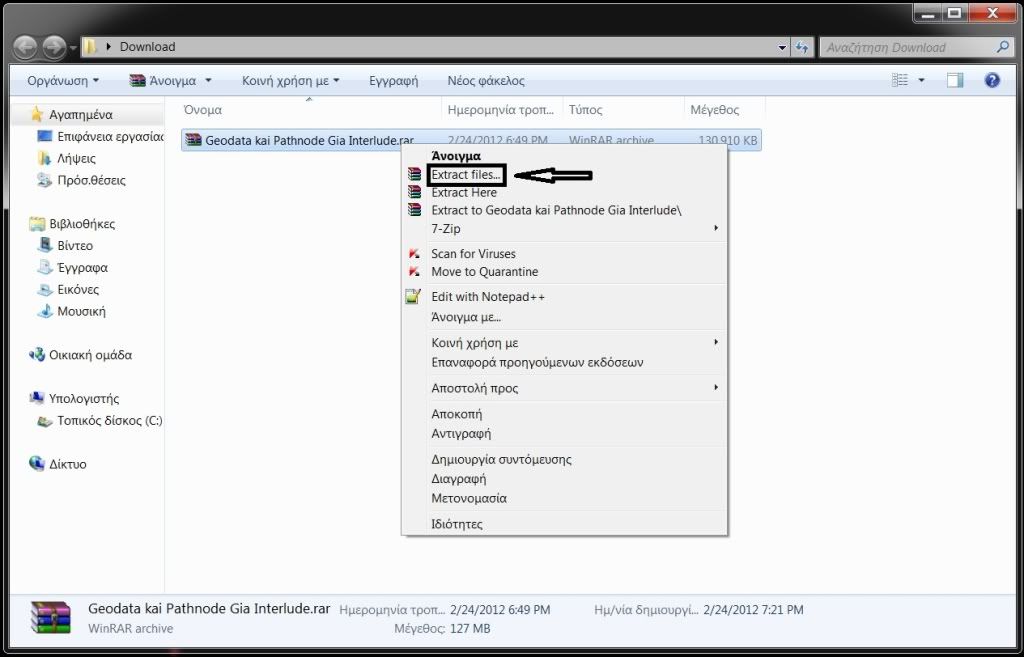Click the Εγγραφή toolbar button
The width and height of the screenshot is (1024, 657).
[x=393, y=81]
